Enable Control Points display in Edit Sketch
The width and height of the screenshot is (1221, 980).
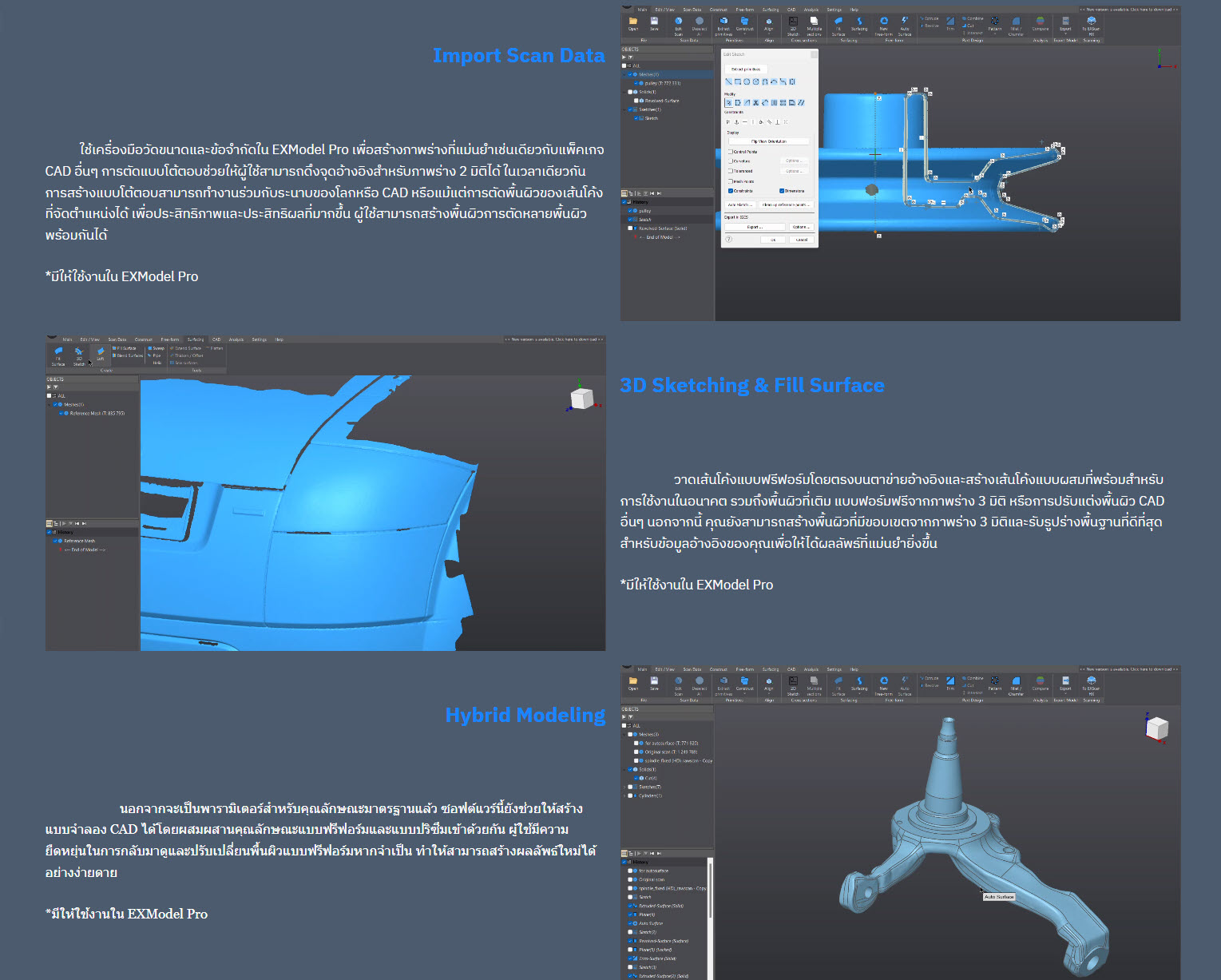point(731,152)
